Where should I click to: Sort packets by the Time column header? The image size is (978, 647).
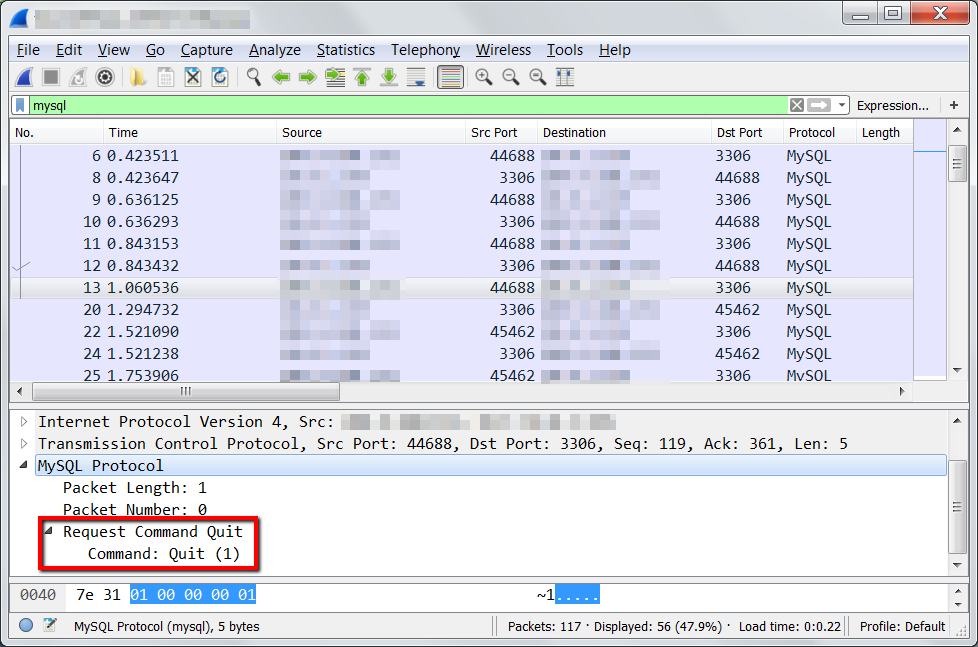click(x=190, y=132)
